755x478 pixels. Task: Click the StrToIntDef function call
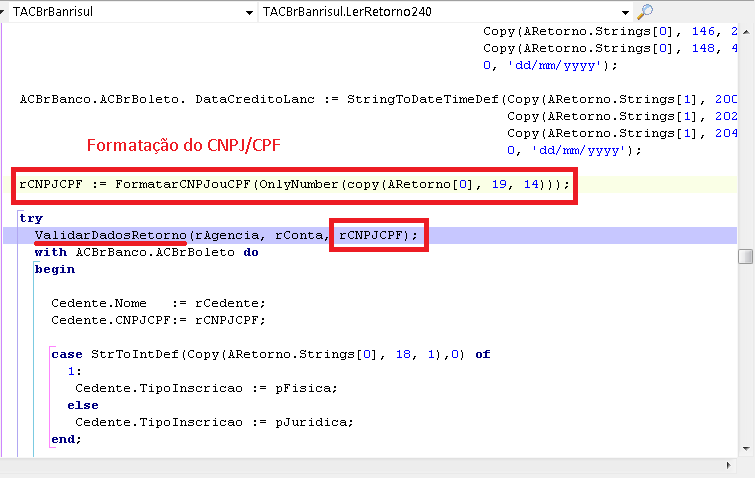click(x=134, y=354)
